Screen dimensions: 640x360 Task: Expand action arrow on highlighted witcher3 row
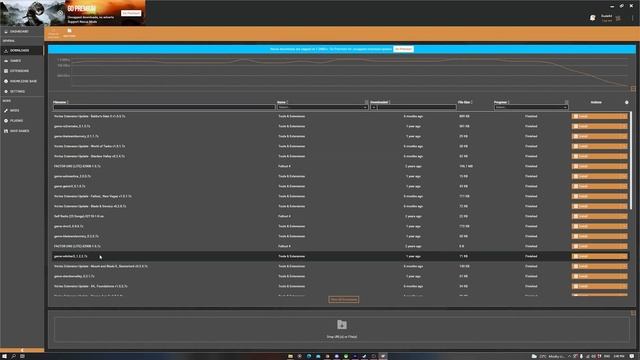click(x=625, y=256)
